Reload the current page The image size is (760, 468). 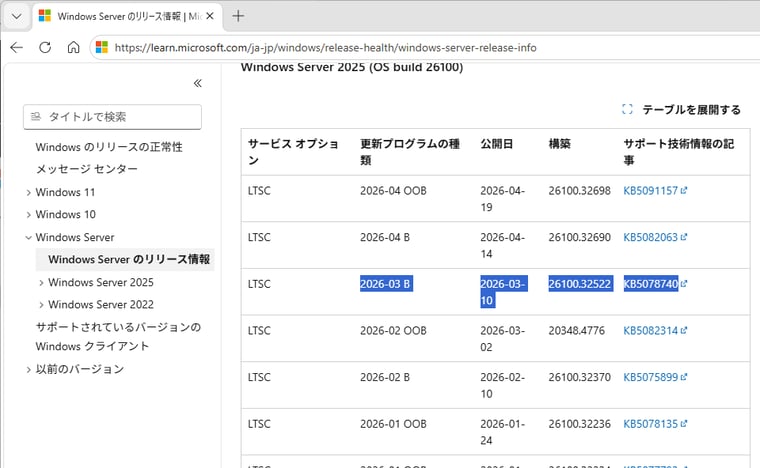(x=45, y=47)
